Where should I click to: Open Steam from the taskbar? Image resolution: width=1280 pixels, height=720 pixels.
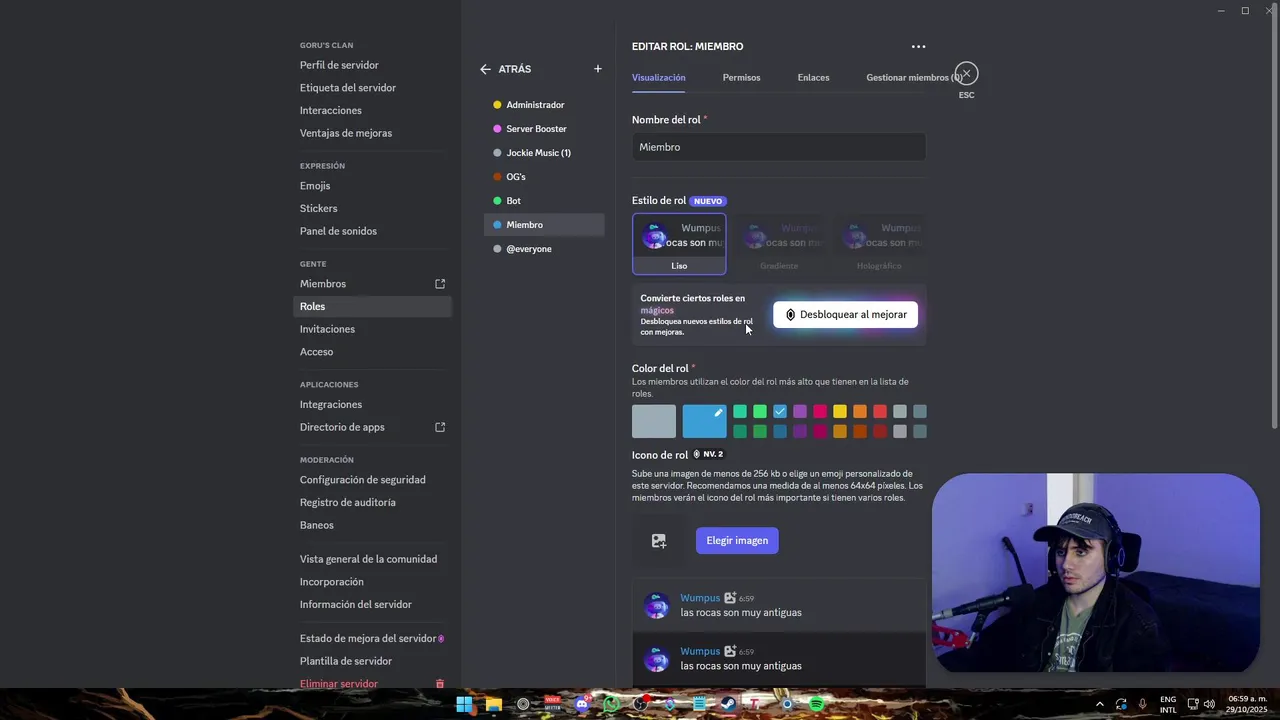[729, 704]
